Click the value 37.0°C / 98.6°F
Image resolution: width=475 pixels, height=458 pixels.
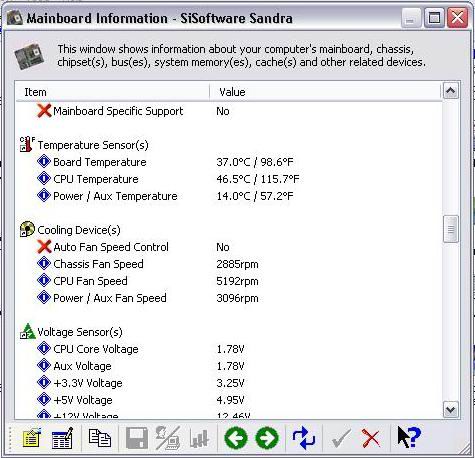[255, 162]
